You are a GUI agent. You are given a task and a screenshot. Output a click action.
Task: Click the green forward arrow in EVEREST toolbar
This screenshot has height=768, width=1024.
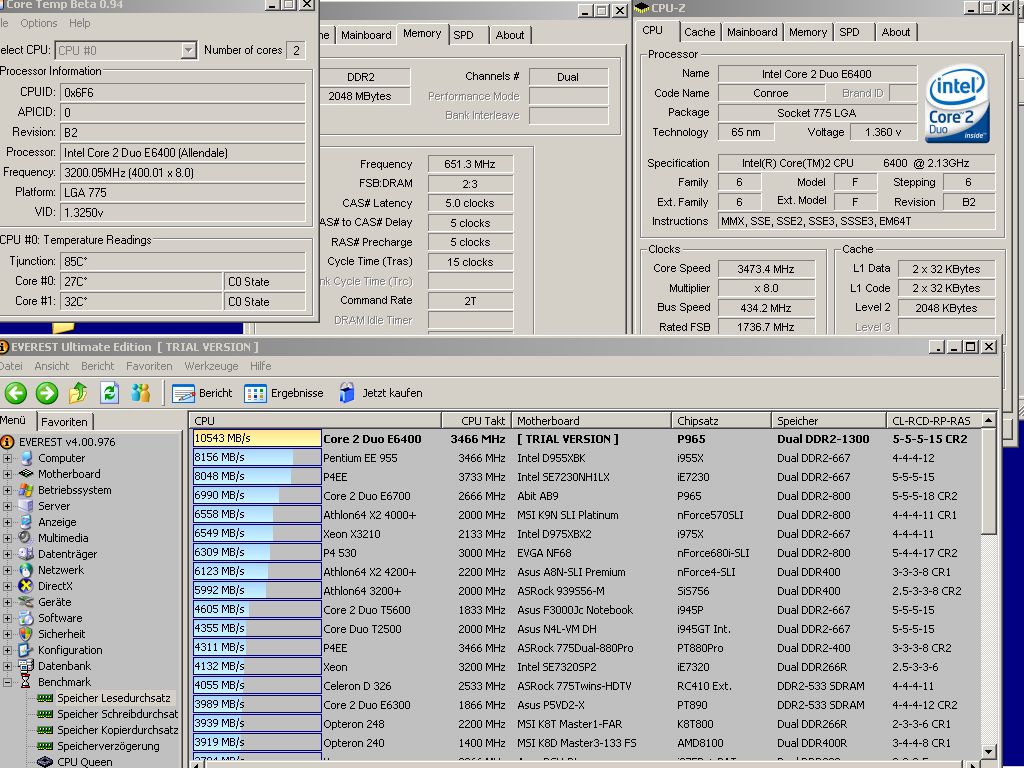pyautogui.click(x=47, y=393)
